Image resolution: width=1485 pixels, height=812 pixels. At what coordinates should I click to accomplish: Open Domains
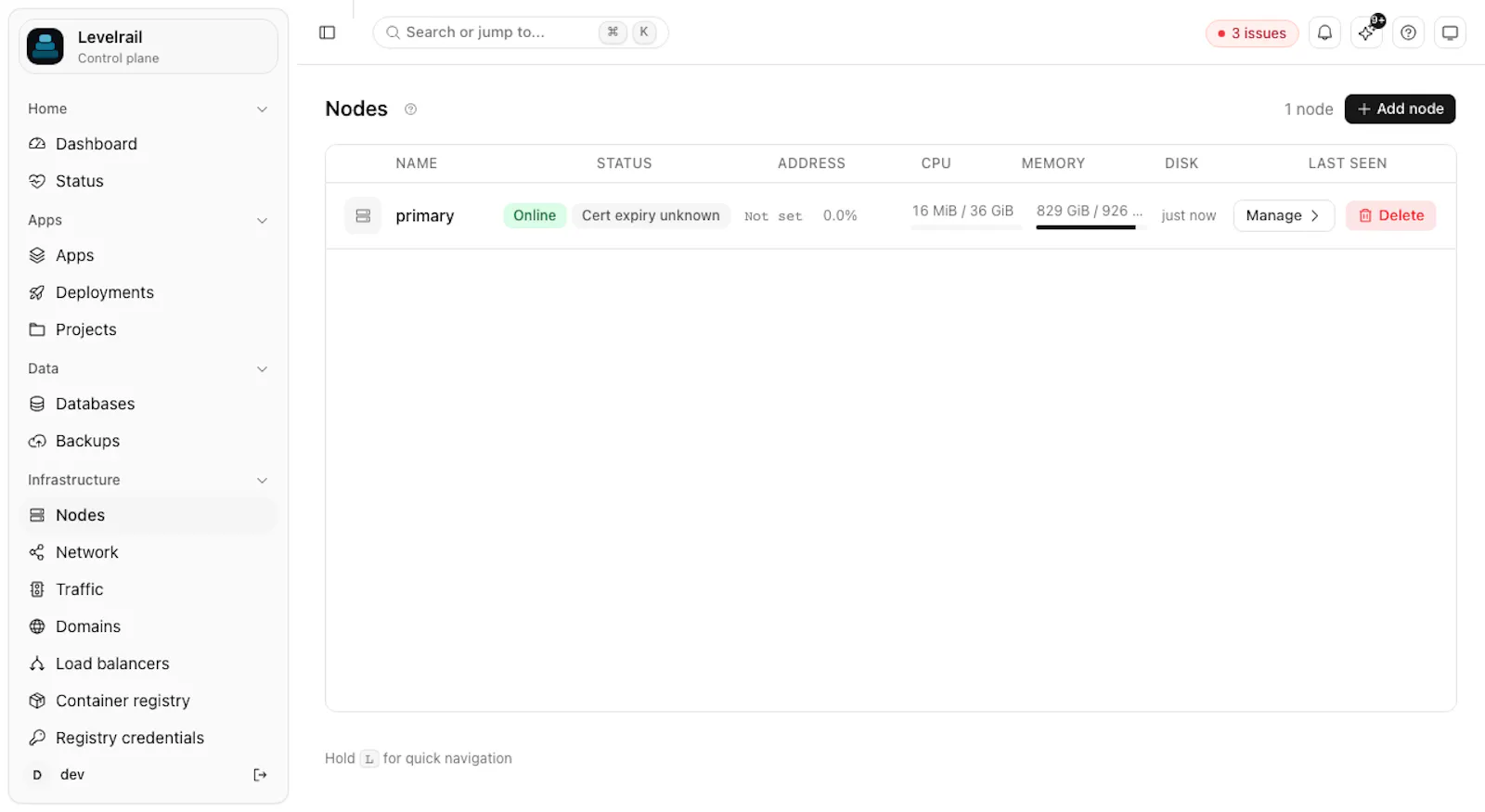(x=148, y=626)
